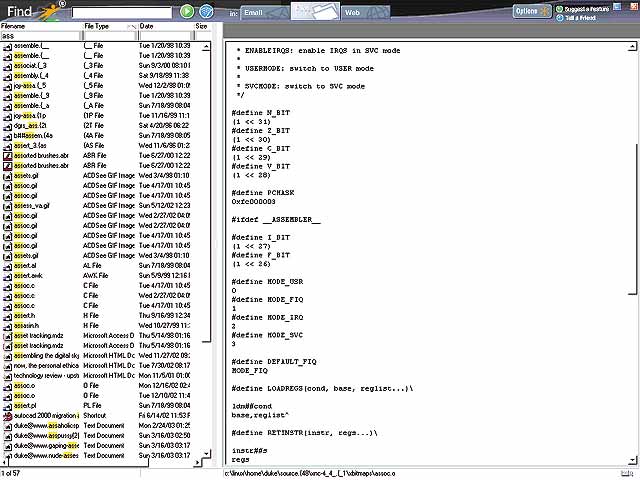
Task: Switch to the Email search tab
Action: (x=264, y=13)
